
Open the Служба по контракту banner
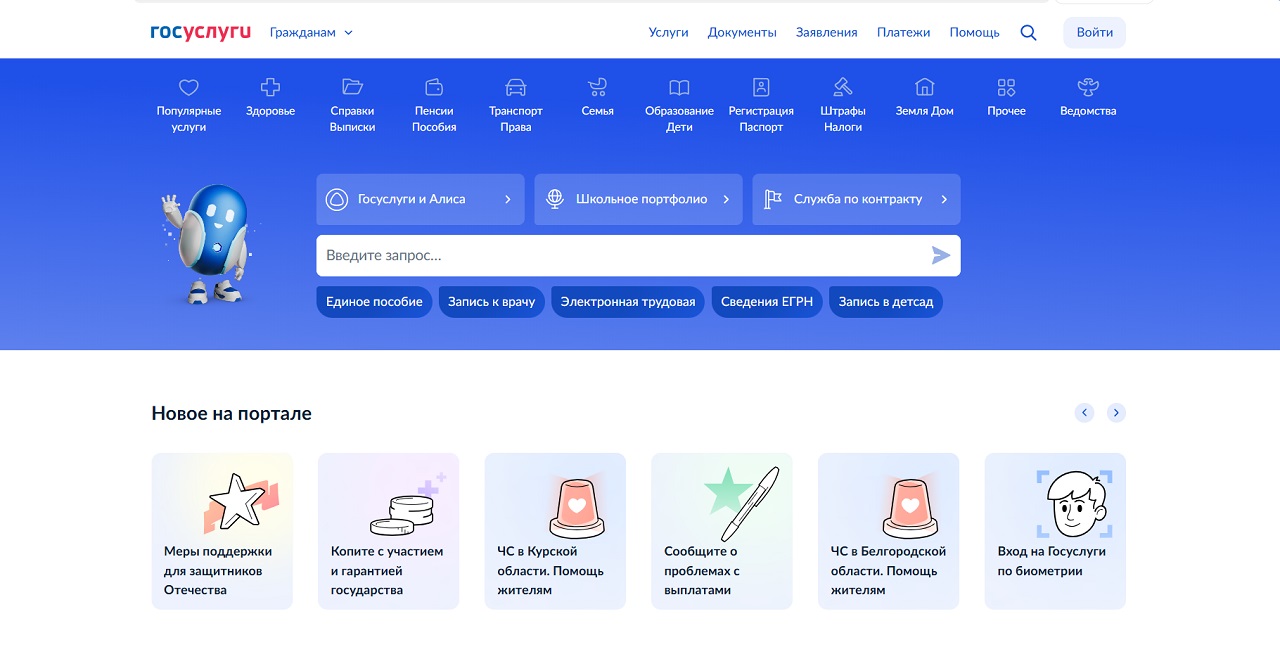[x=856, y=199]
